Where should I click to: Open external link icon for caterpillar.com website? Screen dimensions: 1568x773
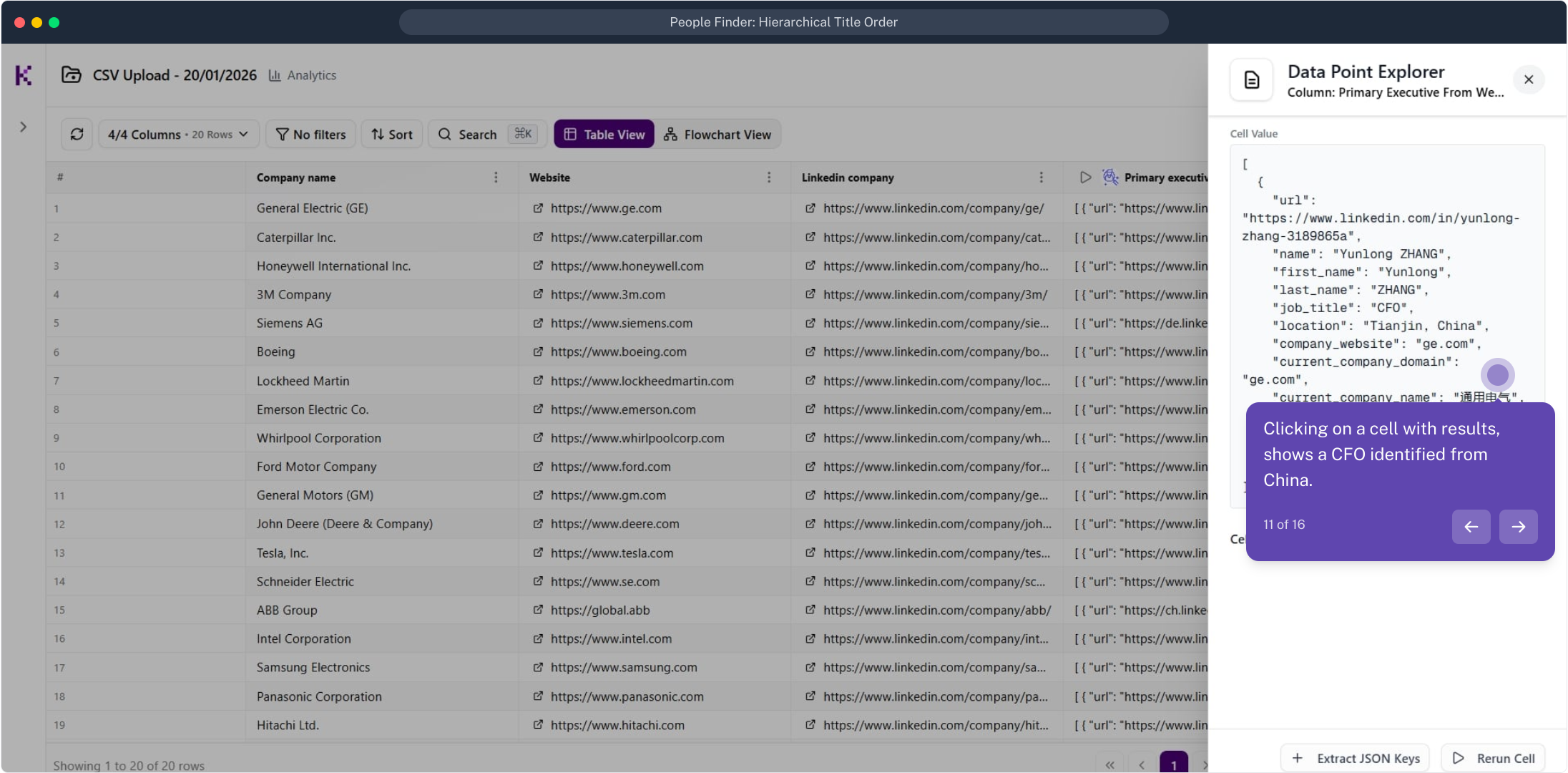[538, 237]
